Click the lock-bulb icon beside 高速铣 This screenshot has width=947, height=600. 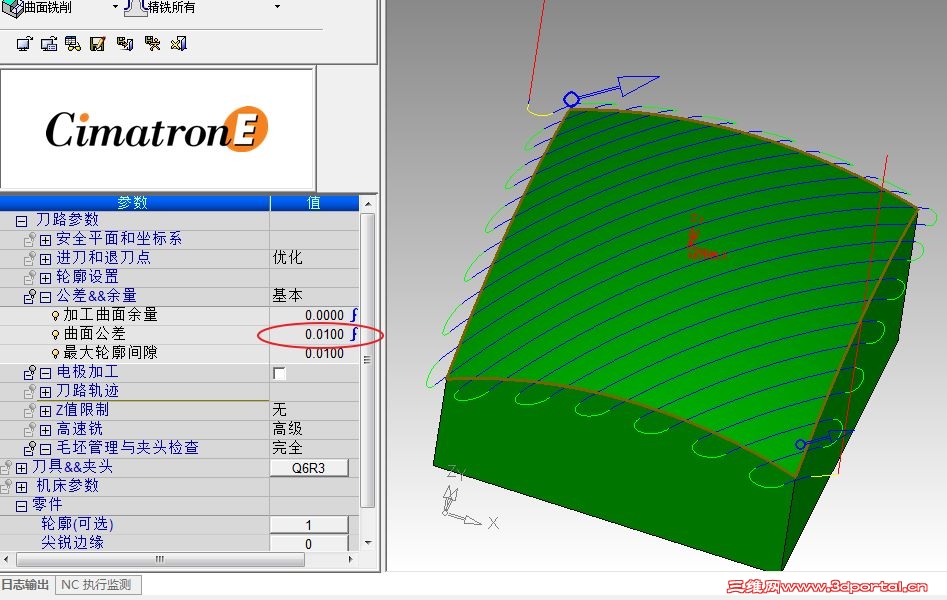30,430
